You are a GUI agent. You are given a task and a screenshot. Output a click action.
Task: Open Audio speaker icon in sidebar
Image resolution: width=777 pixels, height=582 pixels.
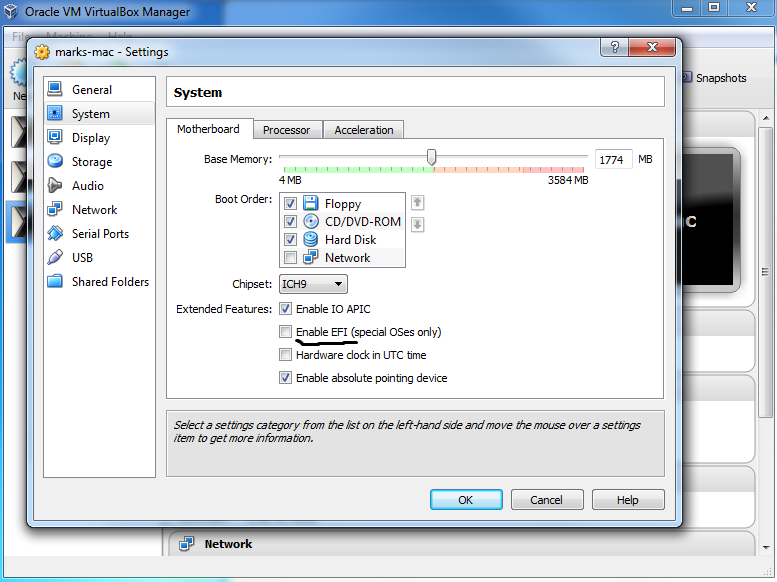pos(55,185)
